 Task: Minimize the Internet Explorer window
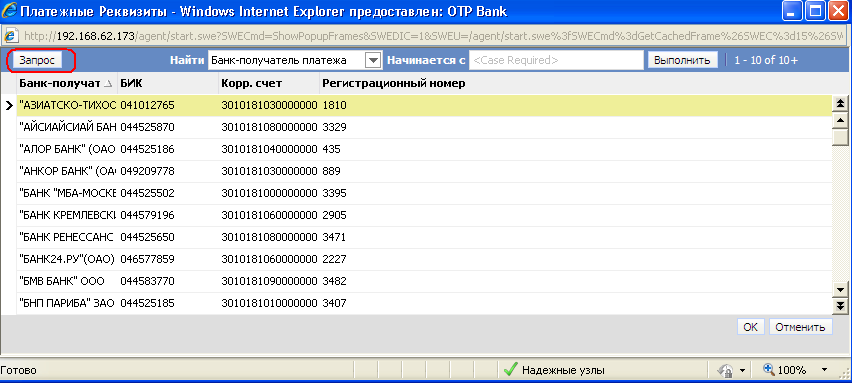793,11
